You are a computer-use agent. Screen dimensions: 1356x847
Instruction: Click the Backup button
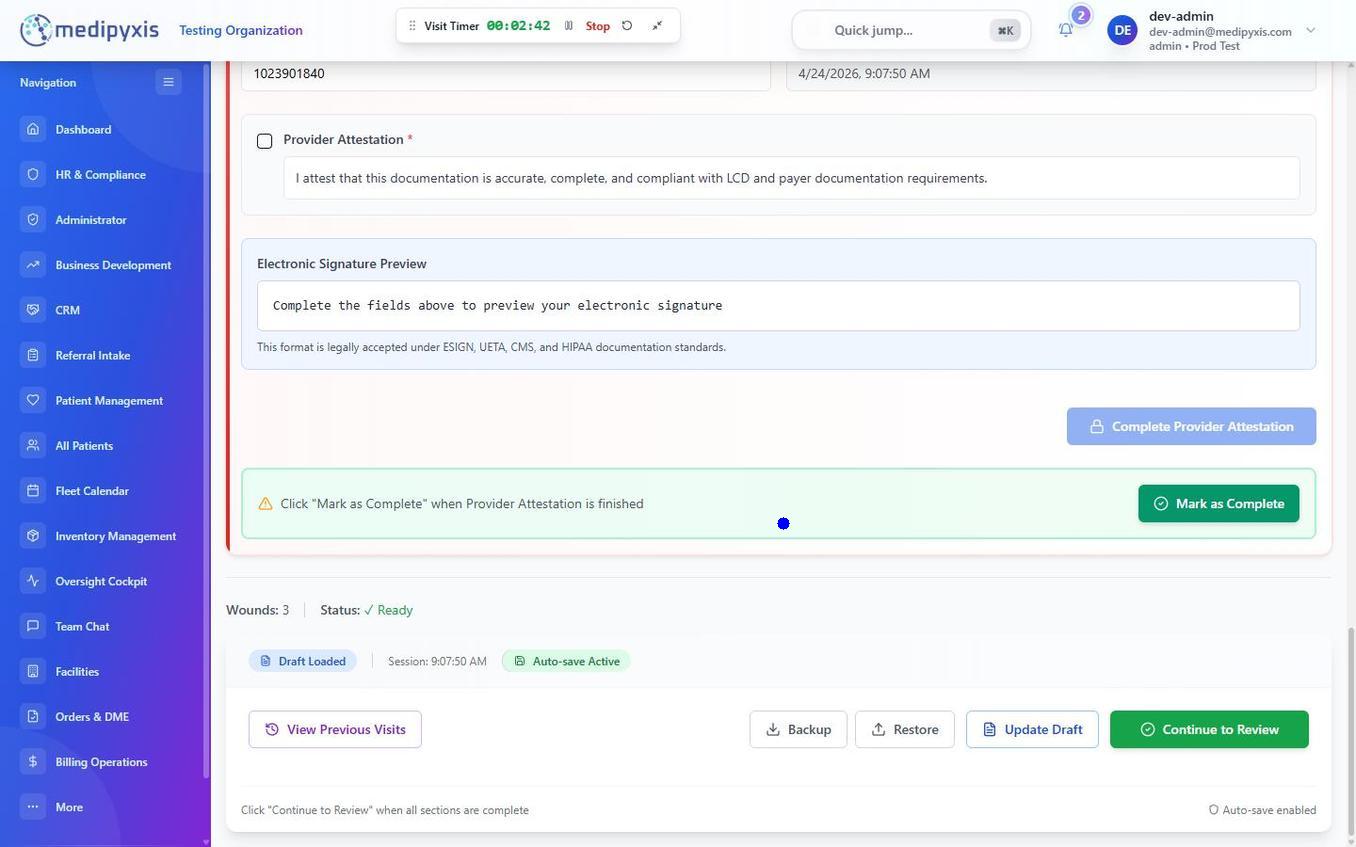[798, 729]
